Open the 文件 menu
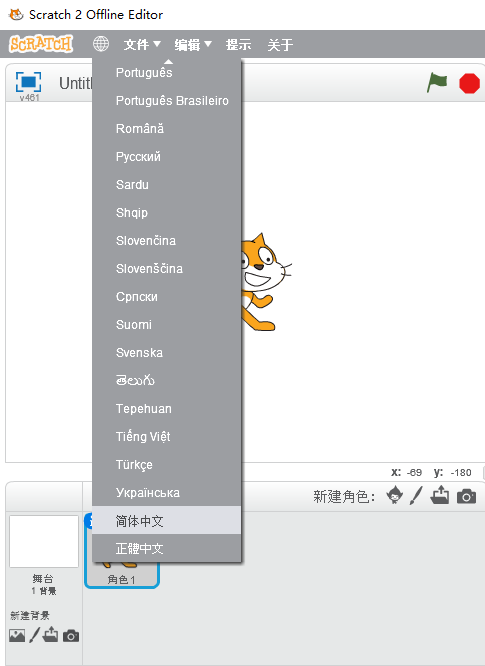Image resolution: width=485 pixels, height=666 pixels. coord(142,44)
